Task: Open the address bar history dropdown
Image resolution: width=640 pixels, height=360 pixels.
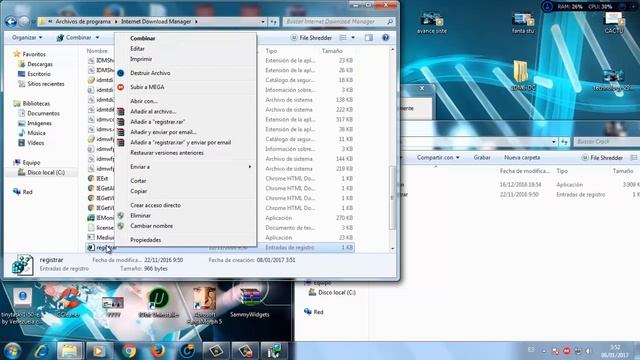Action: [262, 22]
